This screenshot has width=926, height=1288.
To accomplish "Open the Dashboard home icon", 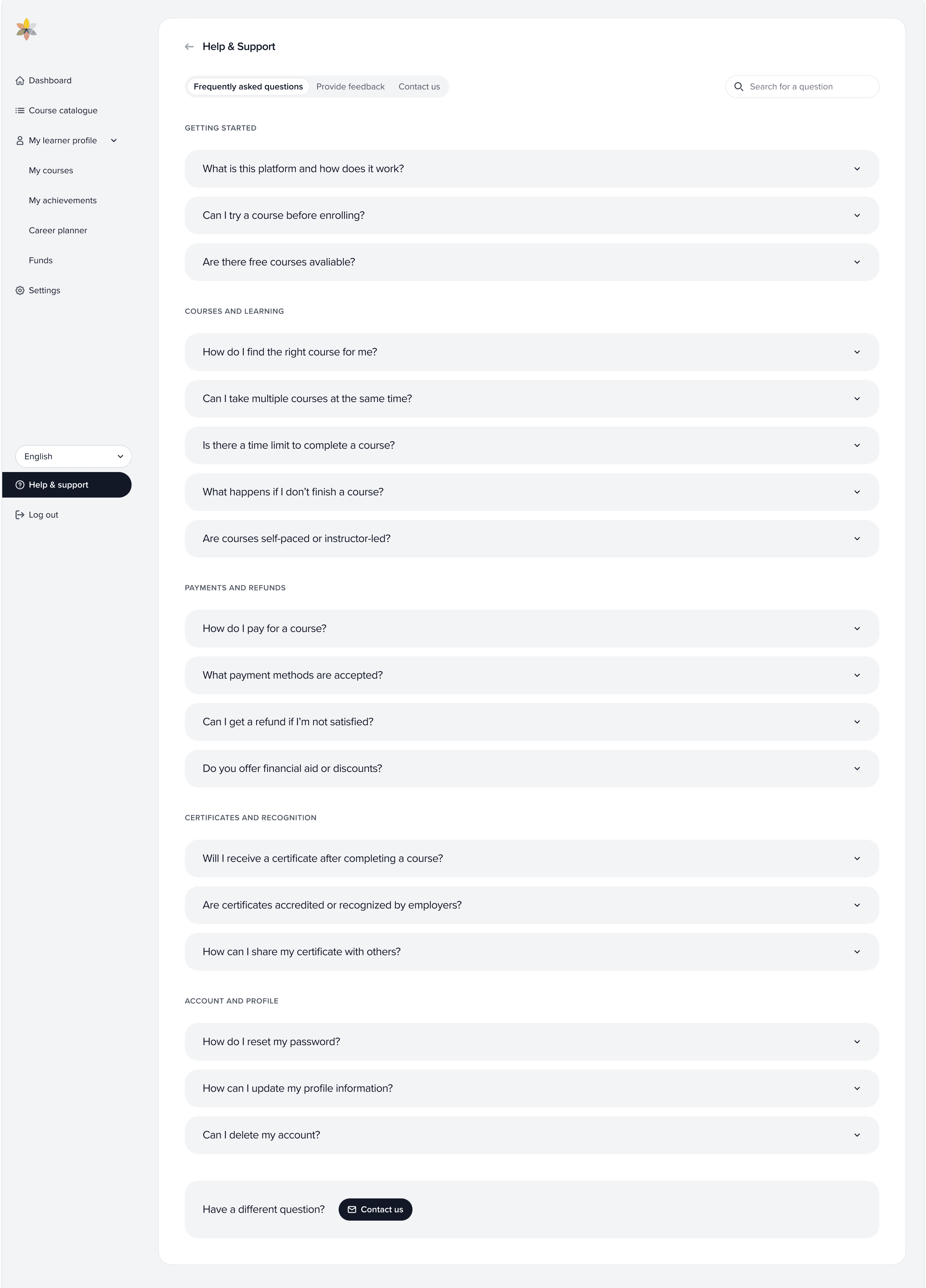I will tap(20, 80).
